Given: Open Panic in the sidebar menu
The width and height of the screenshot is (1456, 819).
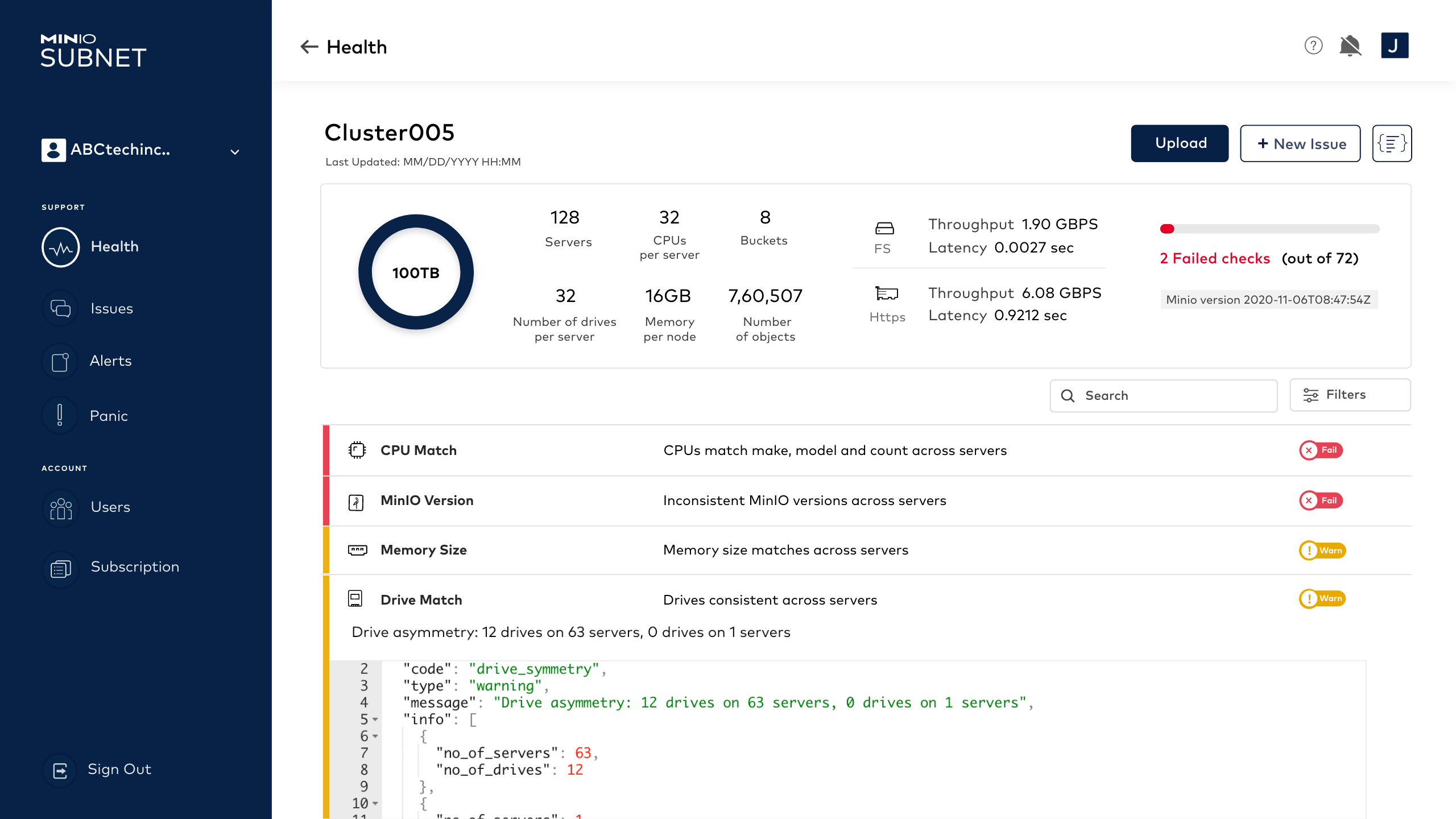Looking at the screenshot, I should click(x=109, y=416).
